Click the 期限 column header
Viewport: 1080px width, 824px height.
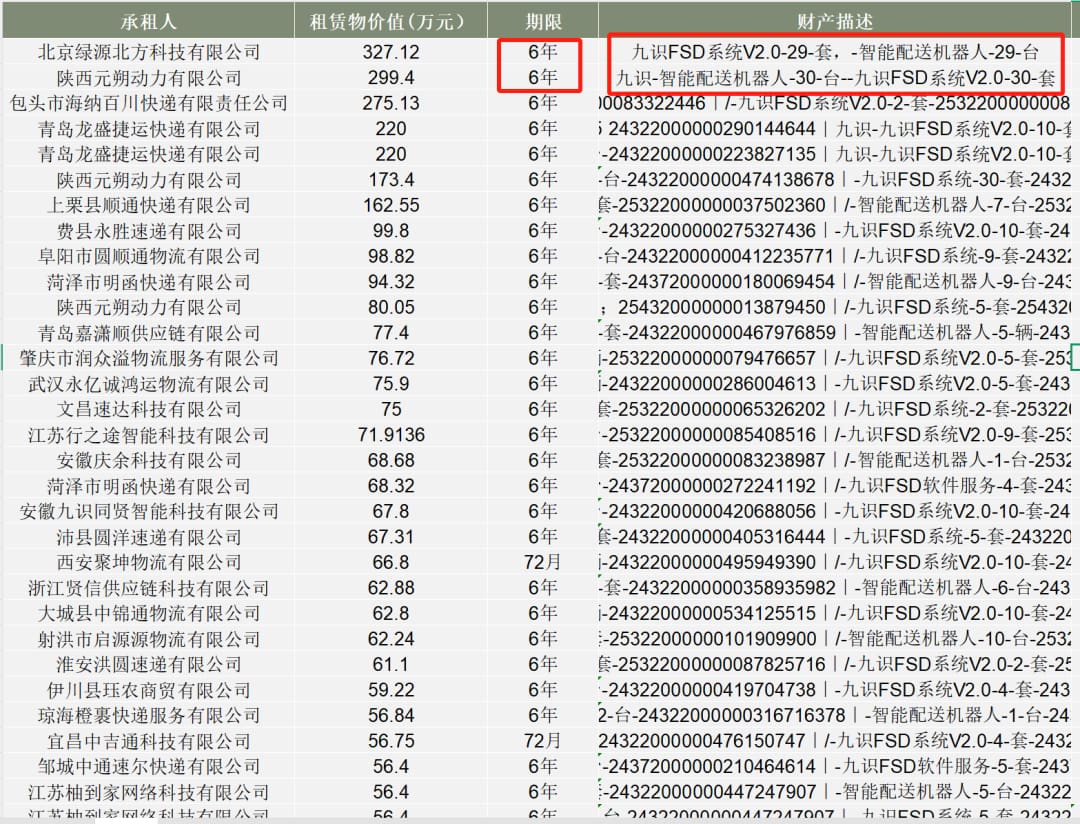coord(543,21)
